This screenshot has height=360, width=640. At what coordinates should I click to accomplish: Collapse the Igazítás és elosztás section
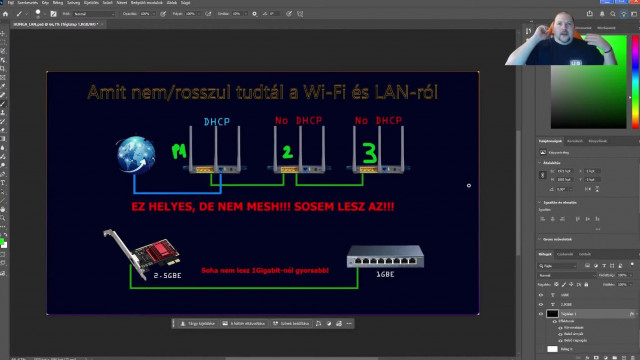(x=540, y=202)
